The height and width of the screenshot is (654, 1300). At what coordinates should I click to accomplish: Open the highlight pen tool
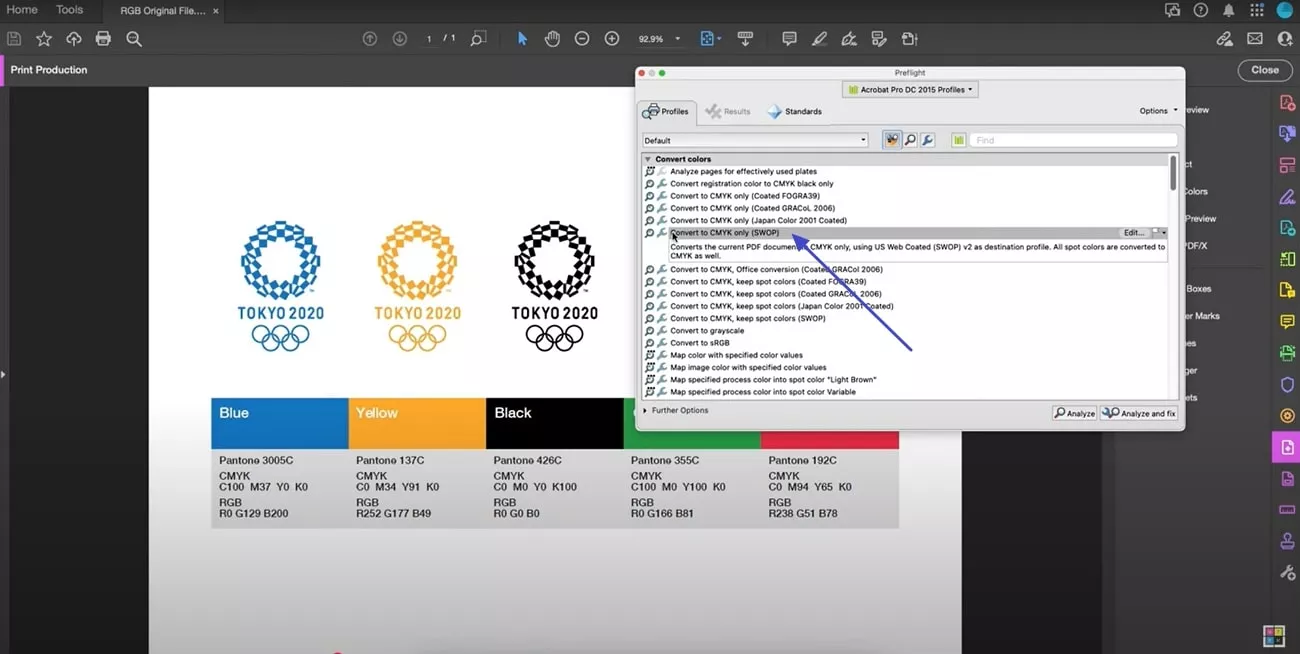(x=819, y=39)
